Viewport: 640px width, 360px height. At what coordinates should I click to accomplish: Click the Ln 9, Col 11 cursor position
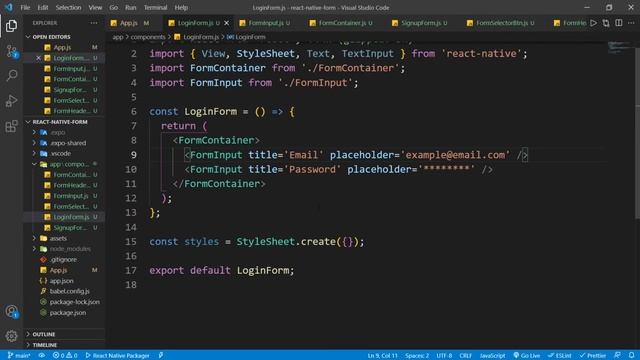pyautogui.click(x=382, y=356)
